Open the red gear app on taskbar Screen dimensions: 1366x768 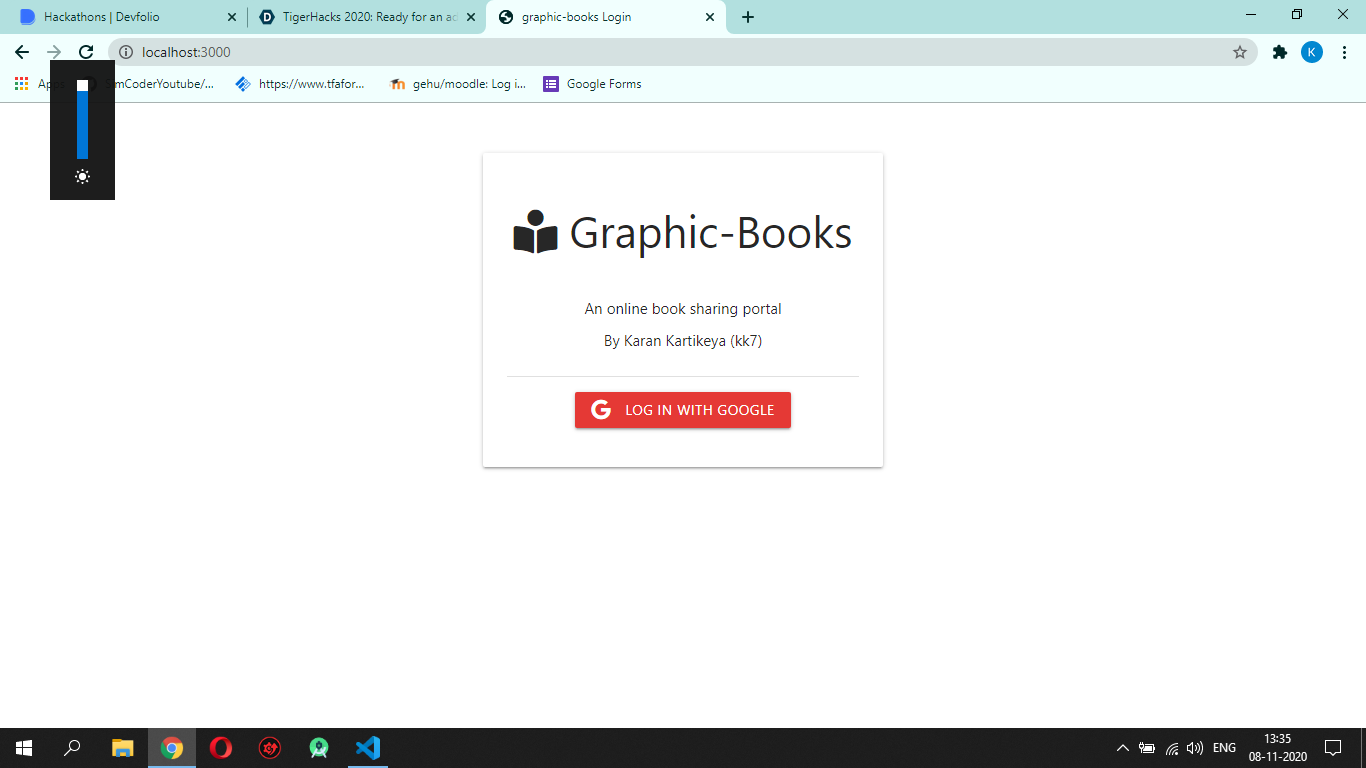[x=270, y=748]
